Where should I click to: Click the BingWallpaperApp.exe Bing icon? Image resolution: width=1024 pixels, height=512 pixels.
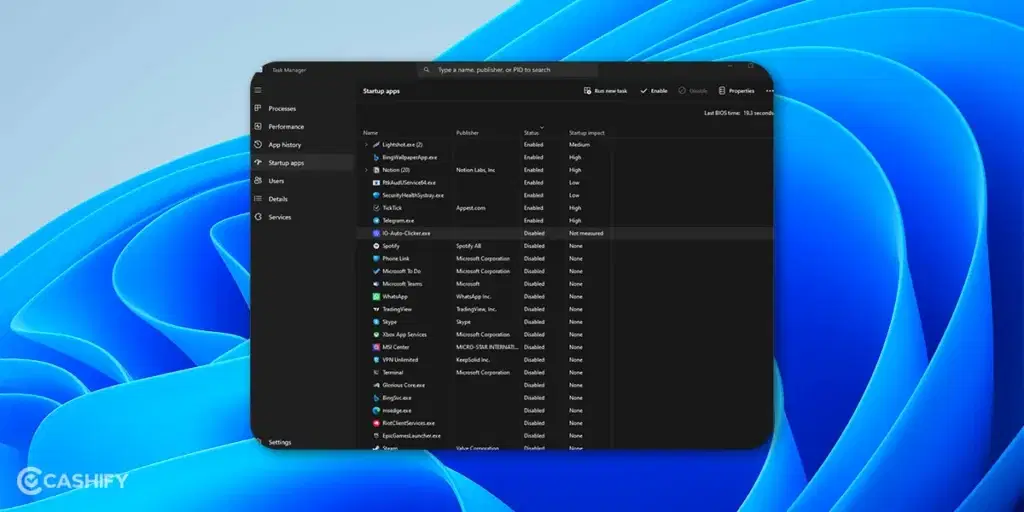tap(376, 157)
